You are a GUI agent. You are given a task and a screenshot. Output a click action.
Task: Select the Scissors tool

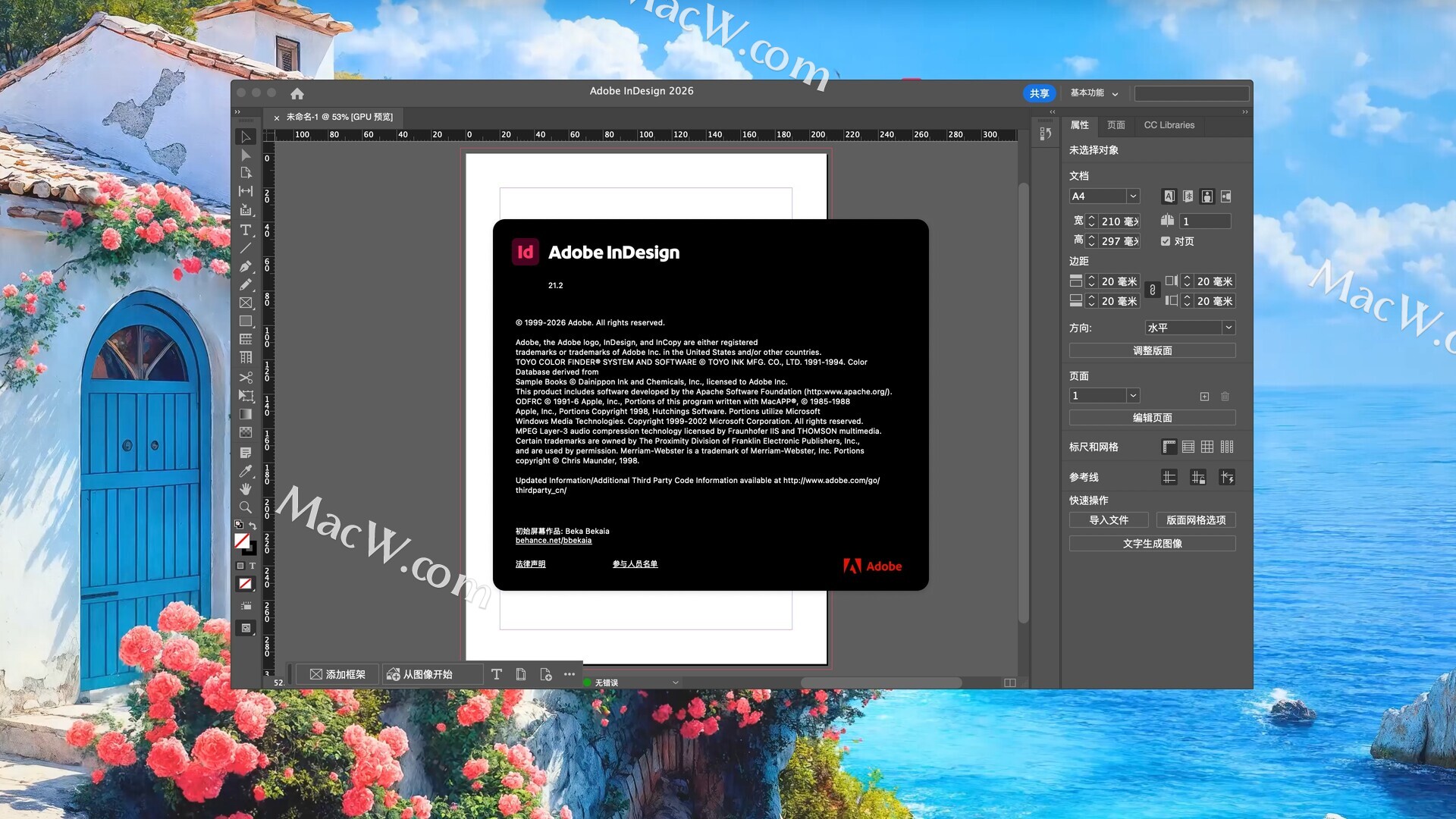click(246, 377)
